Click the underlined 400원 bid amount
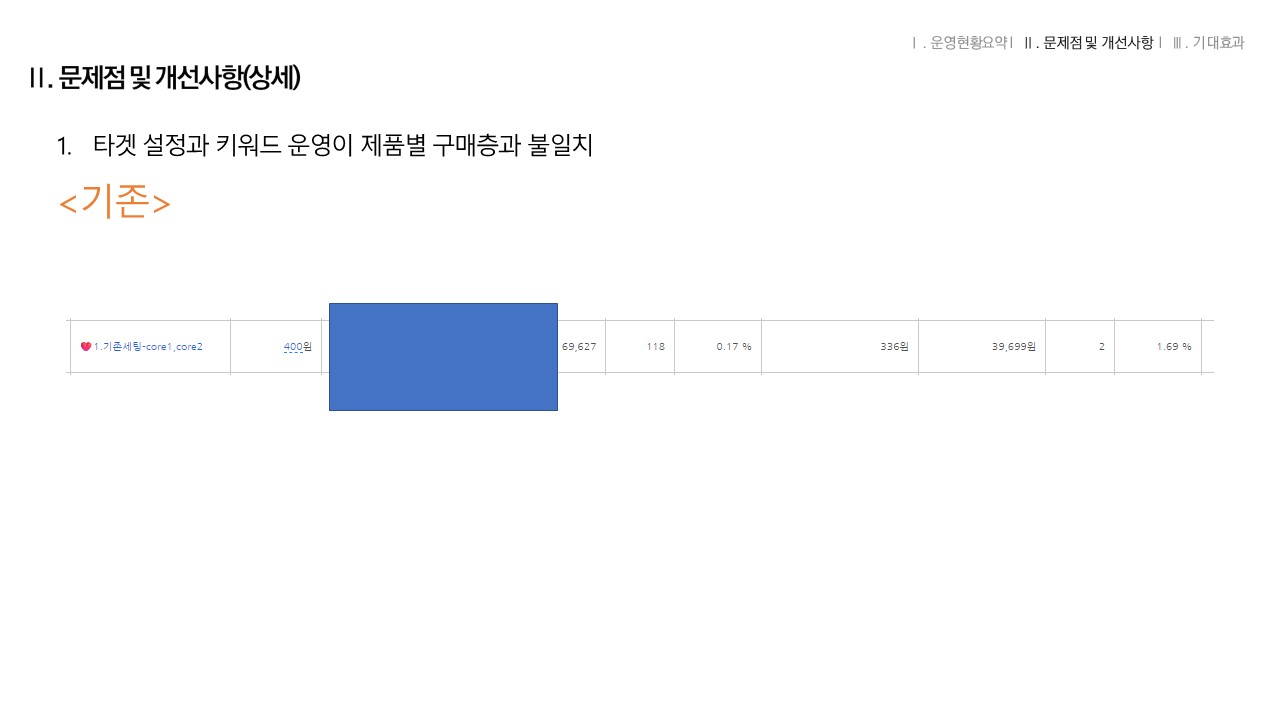 (293, 347)
